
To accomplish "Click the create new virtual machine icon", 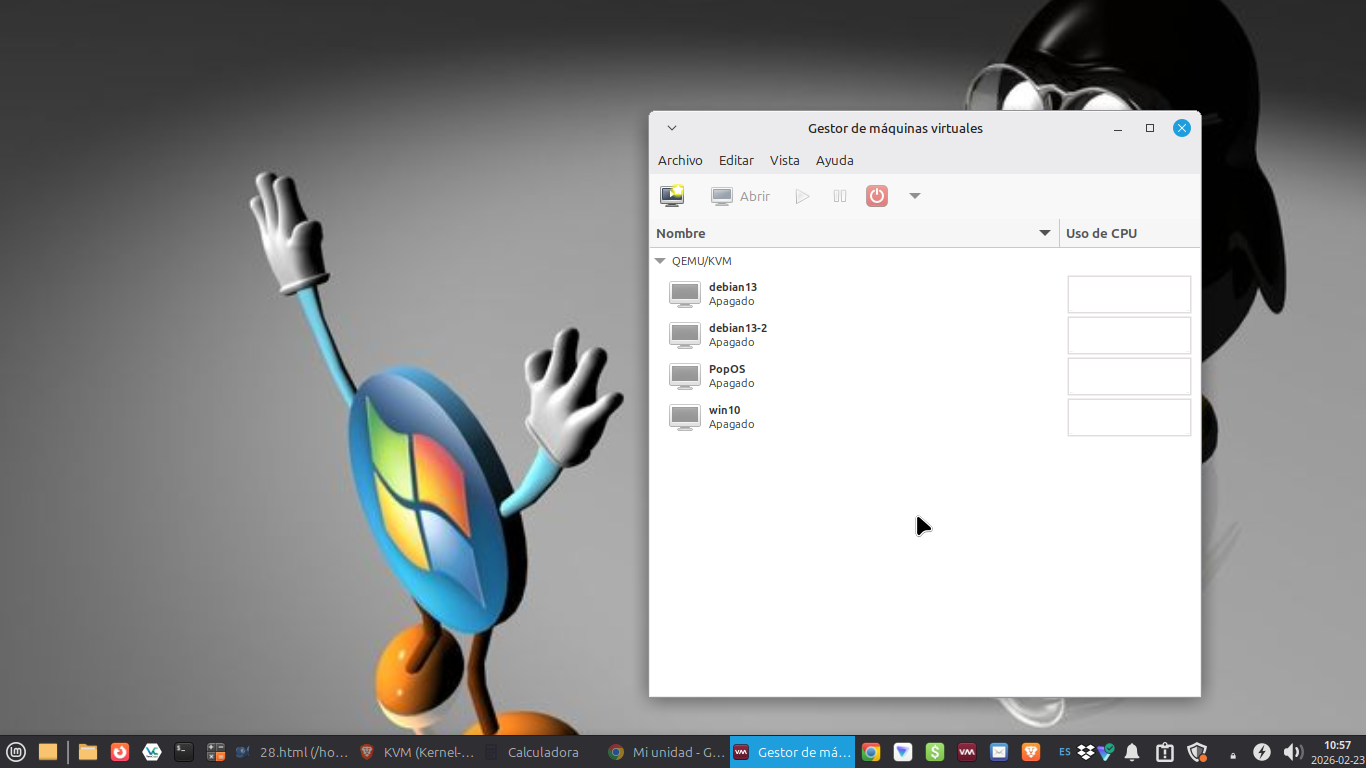I will click(672, 196).
